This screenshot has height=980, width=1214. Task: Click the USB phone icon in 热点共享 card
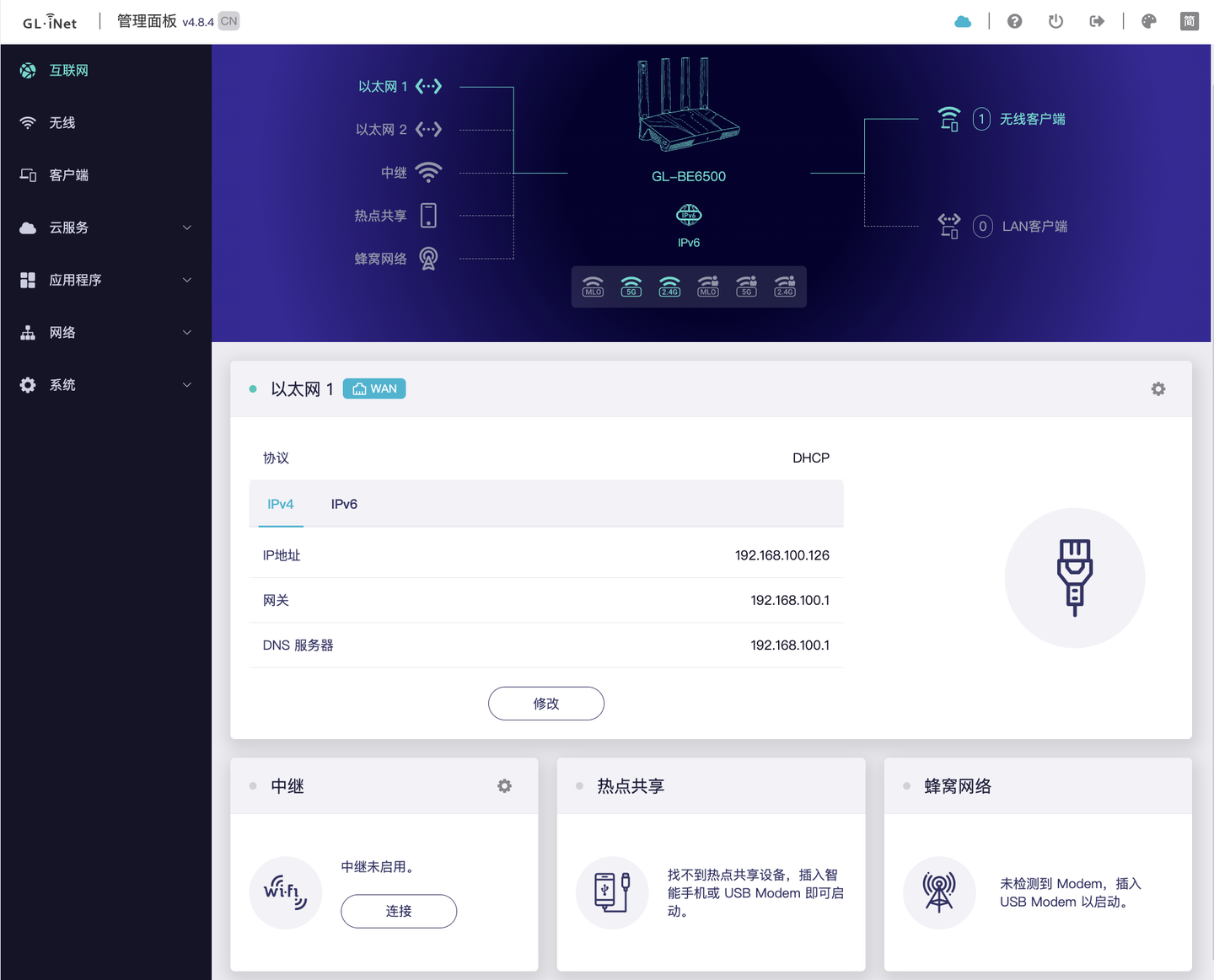point(612,893)
